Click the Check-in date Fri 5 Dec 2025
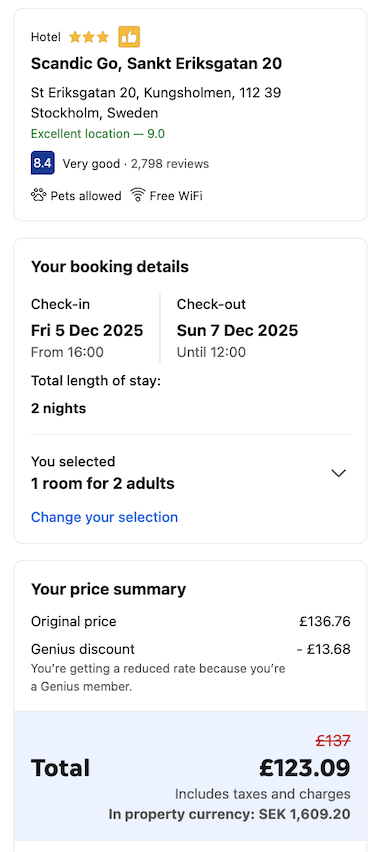383x852 pixels. tap(87, 330)
